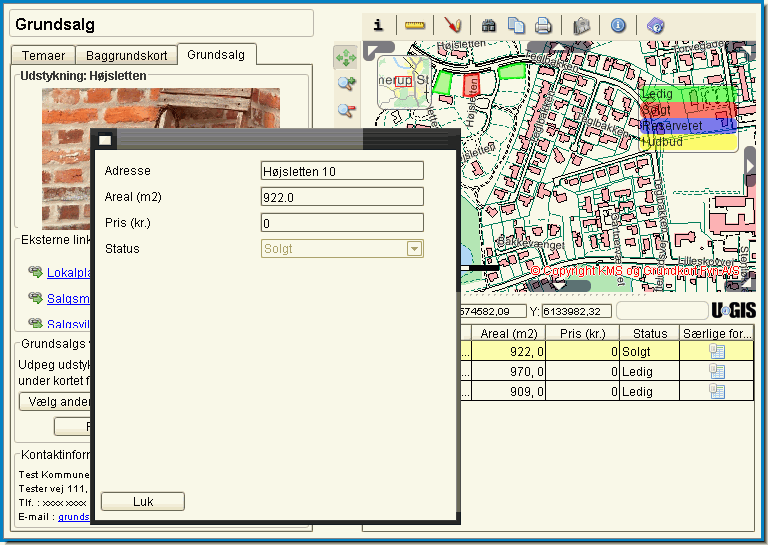Click the blue Reserveret legend swatch
The image size is (768, 545).
point(688,125)
